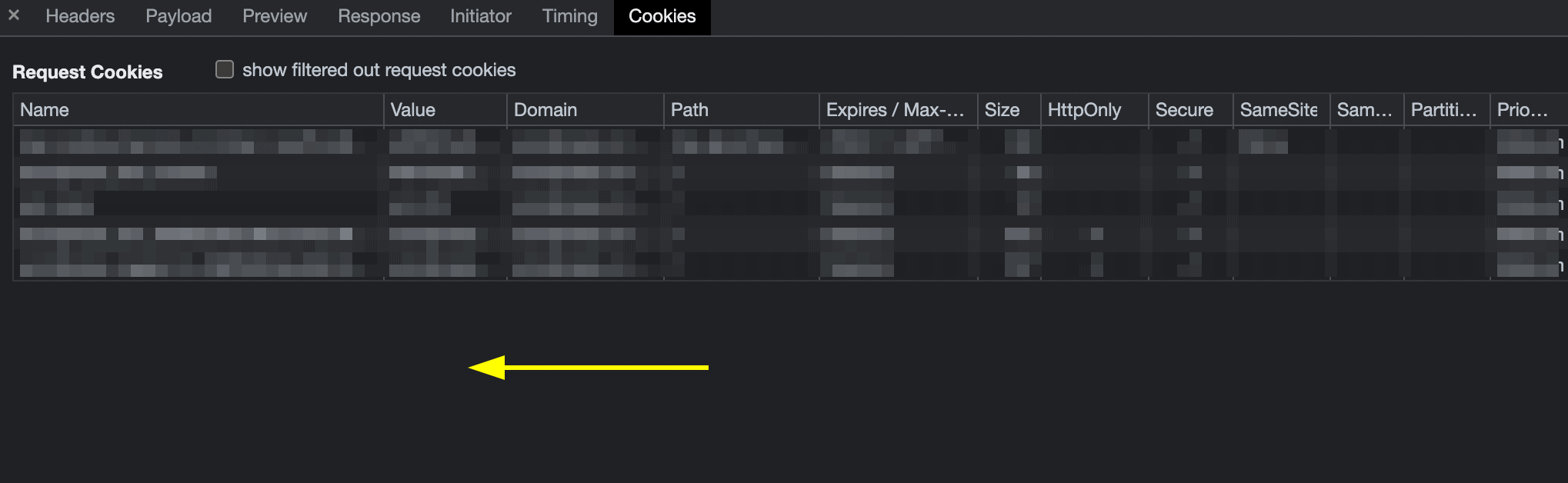Go to the Response tab
This screenshot has width=1568, height=483.
click(x=379, y=16)
